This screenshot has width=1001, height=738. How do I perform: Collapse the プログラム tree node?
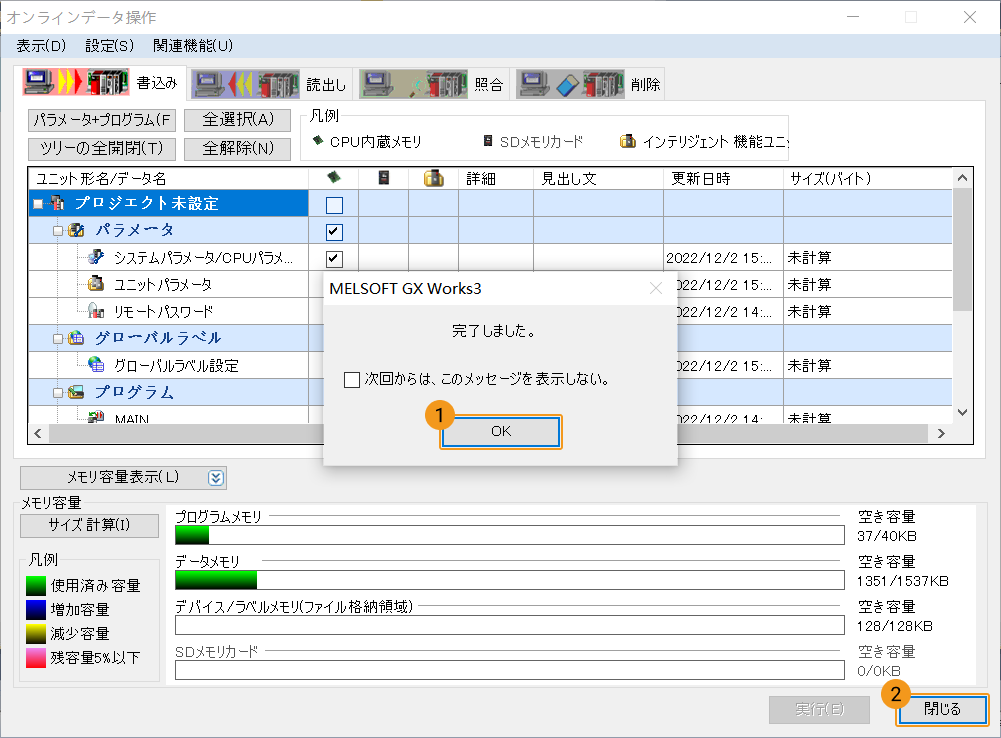(x=58, y=393)
